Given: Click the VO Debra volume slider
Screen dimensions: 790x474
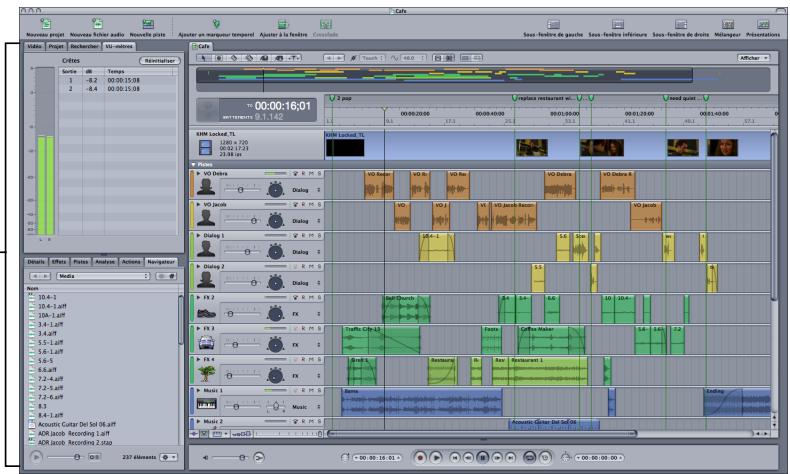Looking at the screenshot, I should click(x=242, y=189).
